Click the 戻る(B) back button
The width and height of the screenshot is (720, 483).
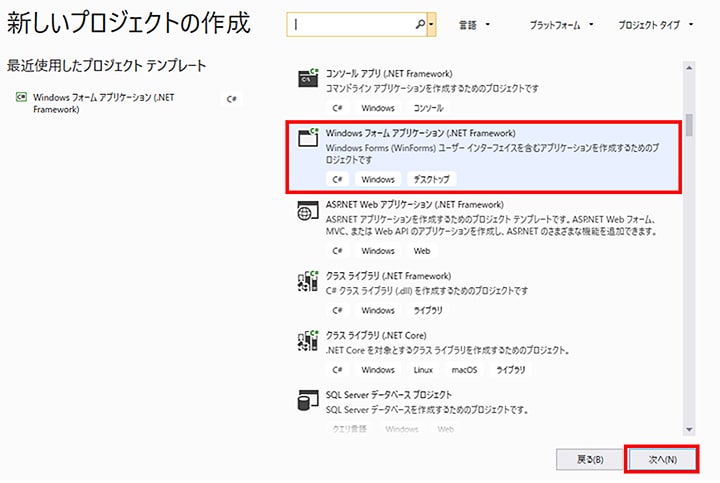[x=590, y=460]
